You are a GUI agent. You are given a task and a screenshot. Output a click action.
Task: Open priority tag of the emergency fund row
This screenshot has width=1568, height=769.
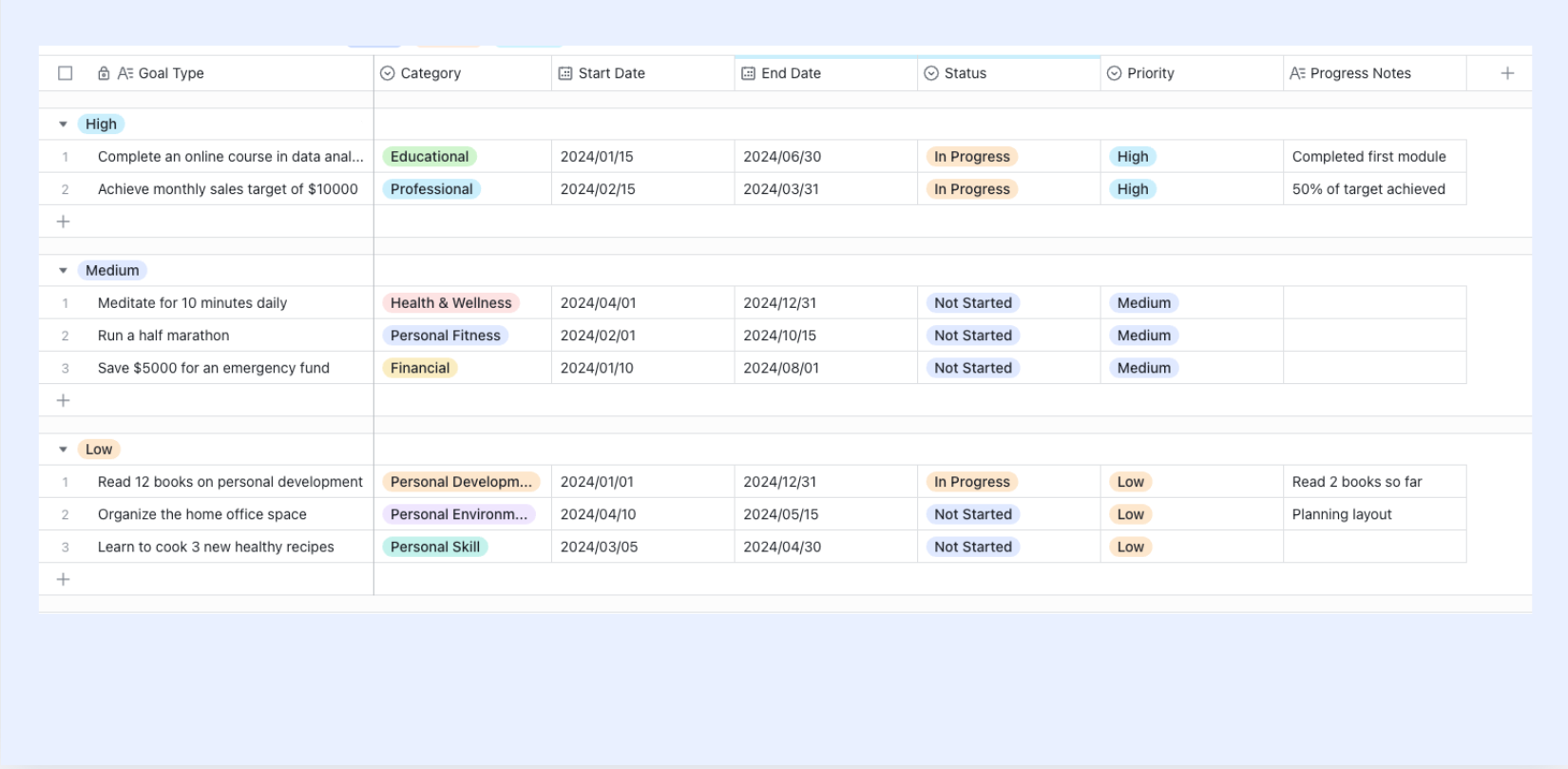(x=1144, y=368)
